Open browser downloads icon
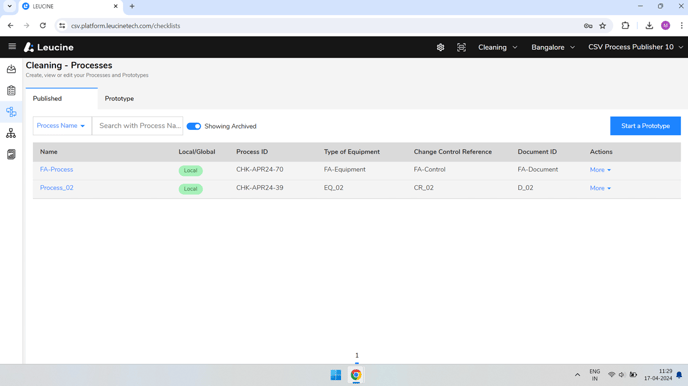 pos(649,25)
